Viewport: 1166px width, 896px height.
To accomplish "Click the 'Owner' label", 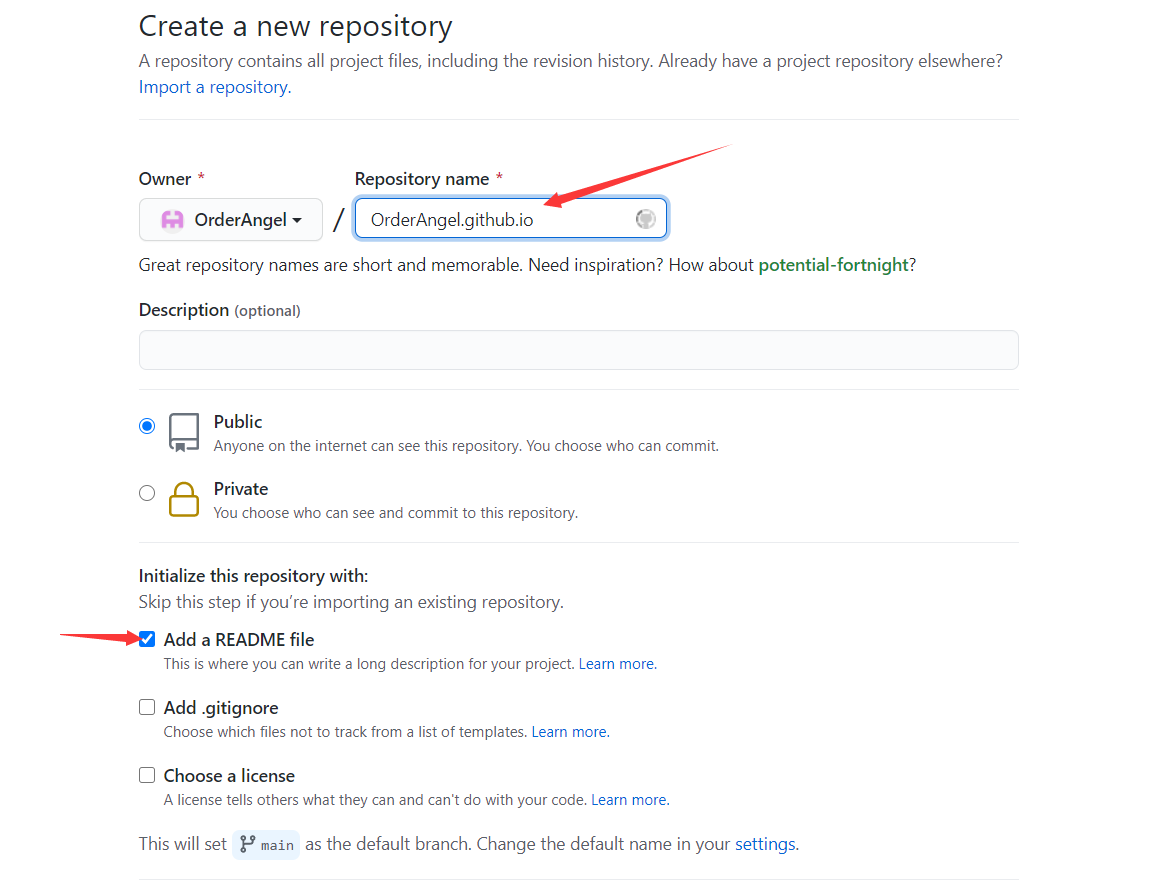I will click(x=165, y=179).
